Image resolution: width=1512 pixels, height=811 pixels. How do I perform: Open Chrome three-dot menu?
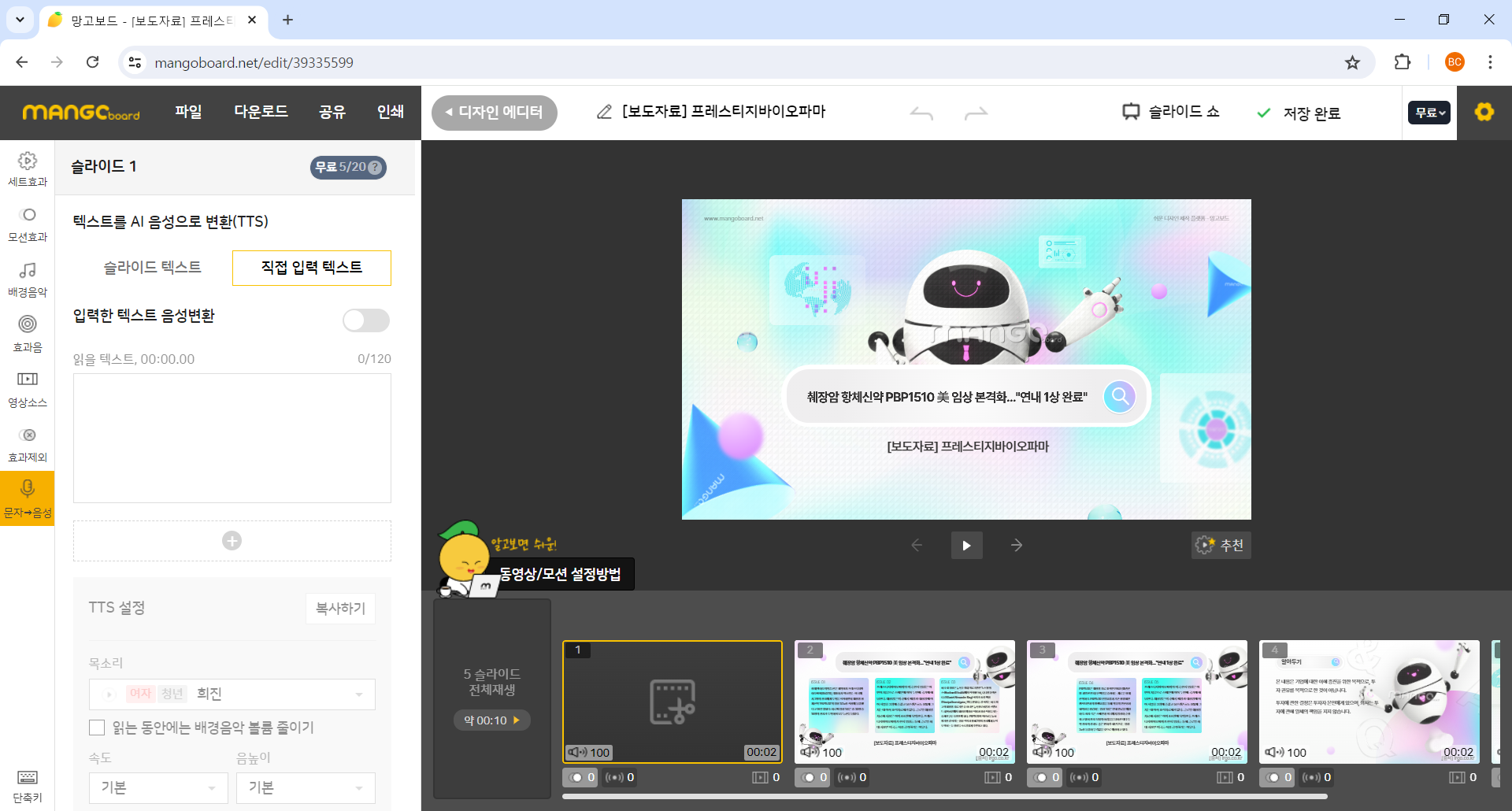[x=1490, y=62]
